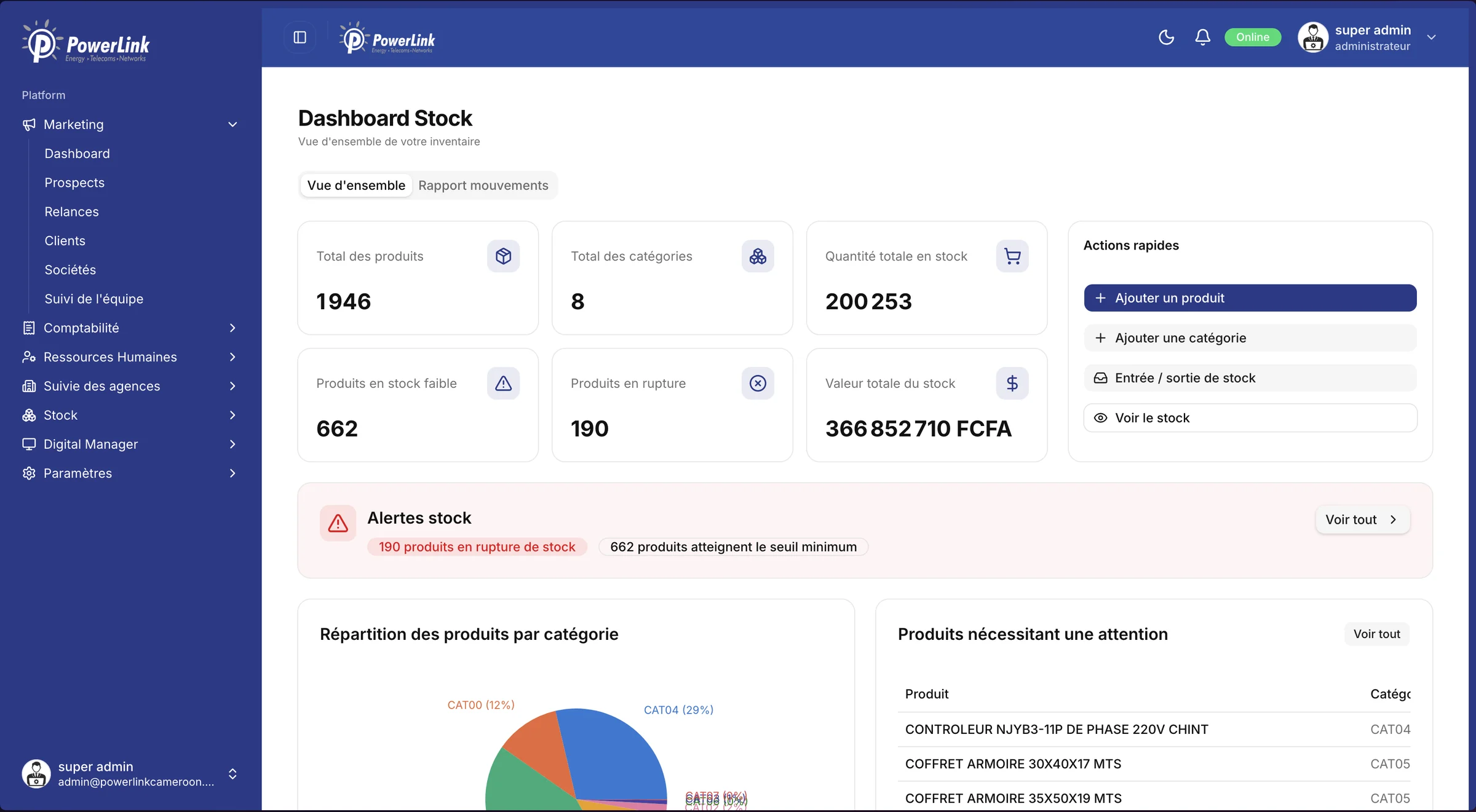Switch to dark mode moon icon
The height and width of the screenshot is (812, 1476).
[1166, 37]
